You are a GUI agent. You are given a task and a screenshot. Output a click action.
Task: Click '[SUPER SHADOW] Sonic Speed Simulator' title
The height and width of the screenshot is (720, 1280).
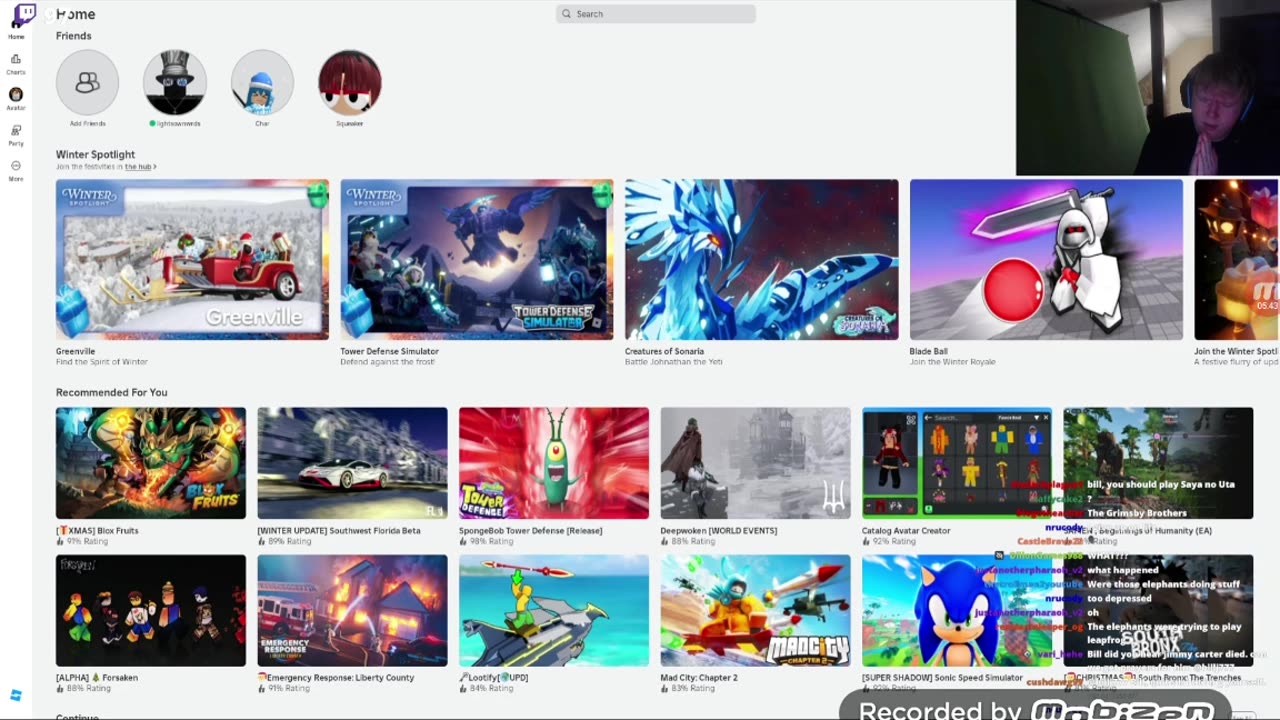pos(942,678)
